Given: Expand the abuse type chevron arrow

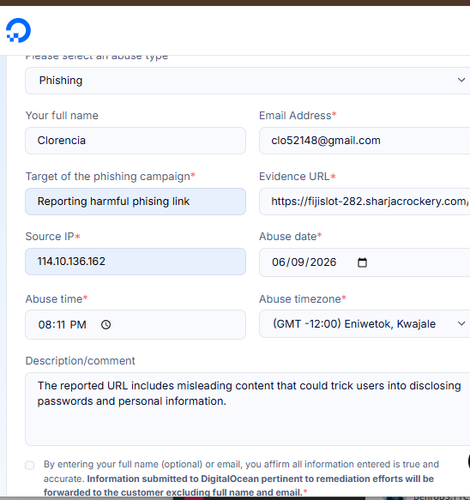Looking at the screenshot, I should coord(461,80).
